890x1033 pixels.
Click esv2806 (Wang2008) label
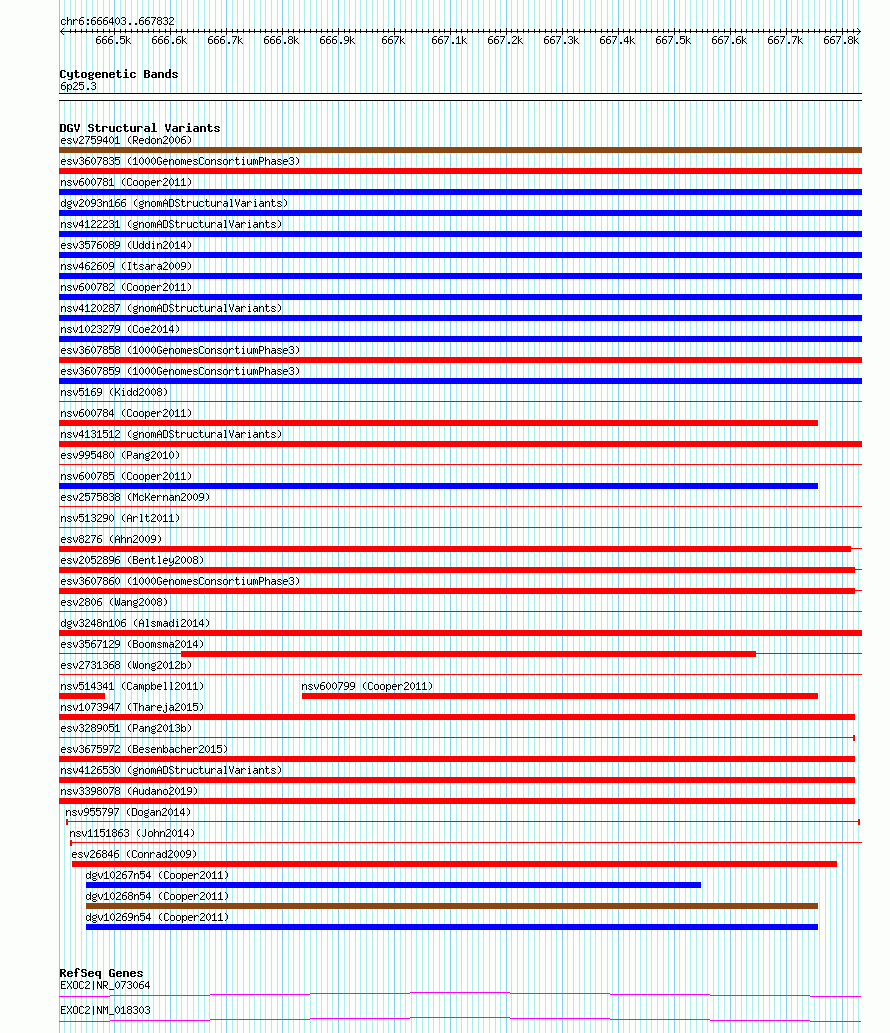click(x=114, y=603)
